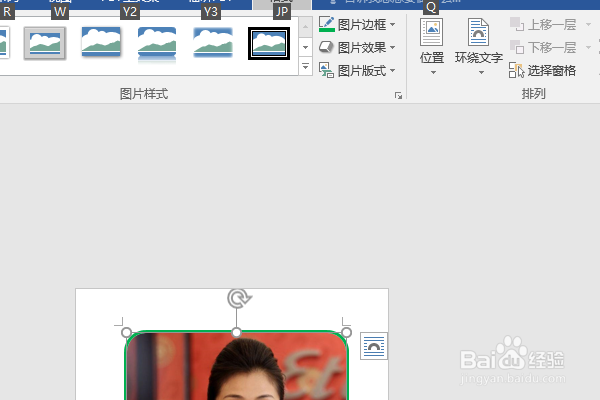Click the Y2 key tip tab
Screen dimensions: 600x400
point(130,12)
